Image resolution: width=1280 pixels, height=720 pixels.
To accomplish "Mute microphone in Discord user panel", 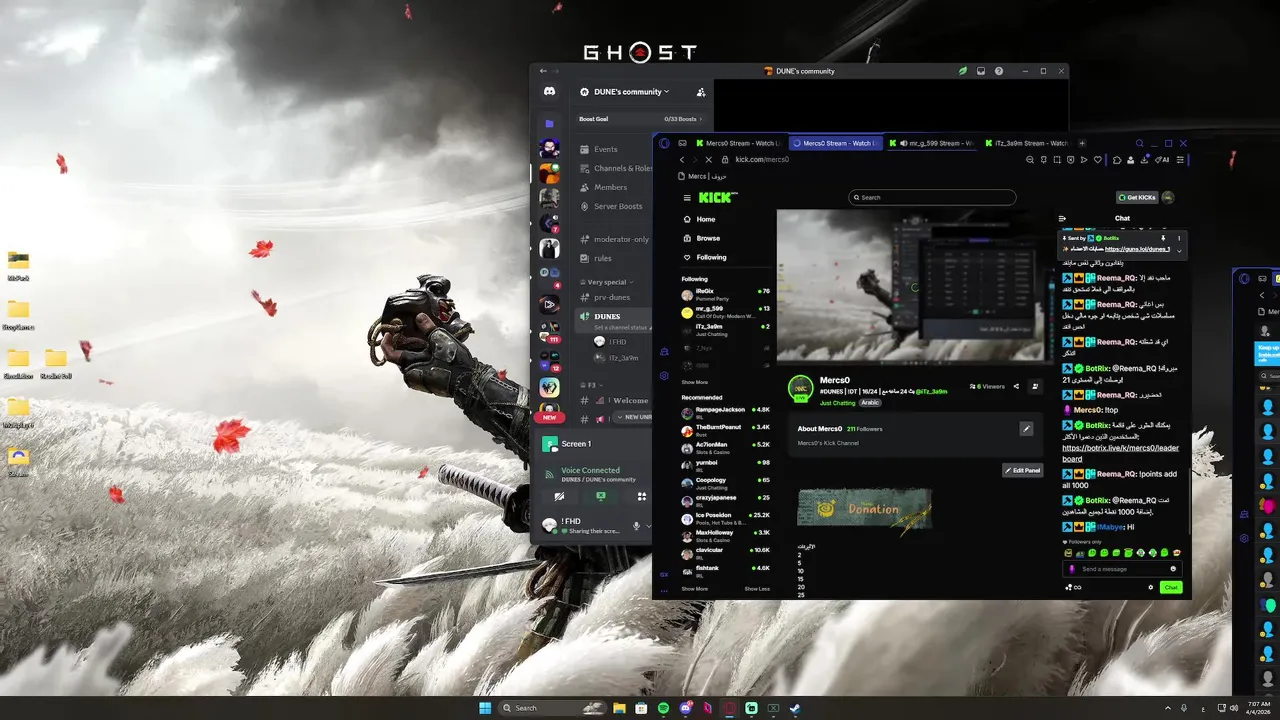I will [x=636, y=525].
